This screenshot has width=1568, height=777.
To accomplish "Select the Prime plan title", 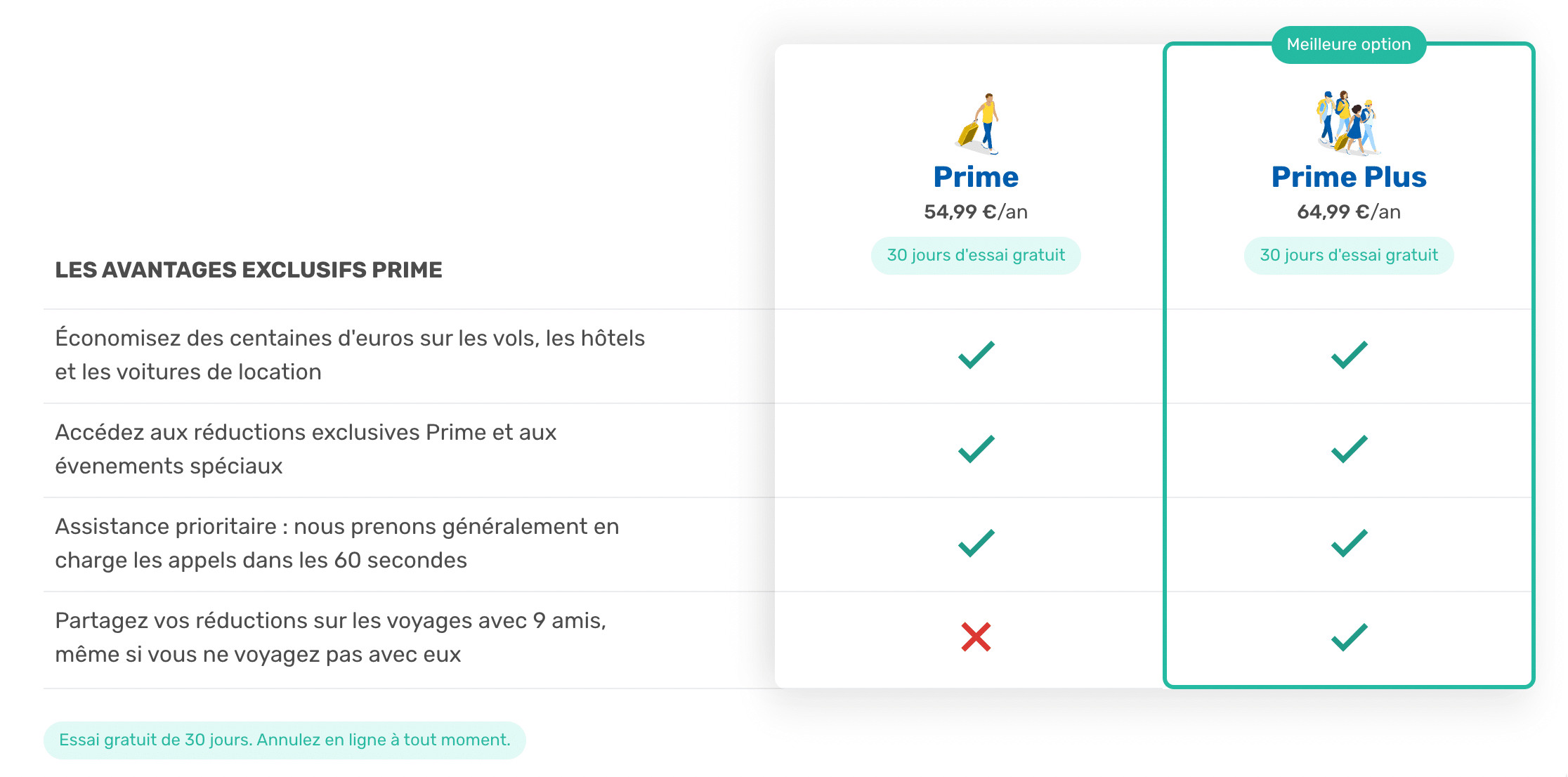I will pyautogui.click(x=976, y=177).
